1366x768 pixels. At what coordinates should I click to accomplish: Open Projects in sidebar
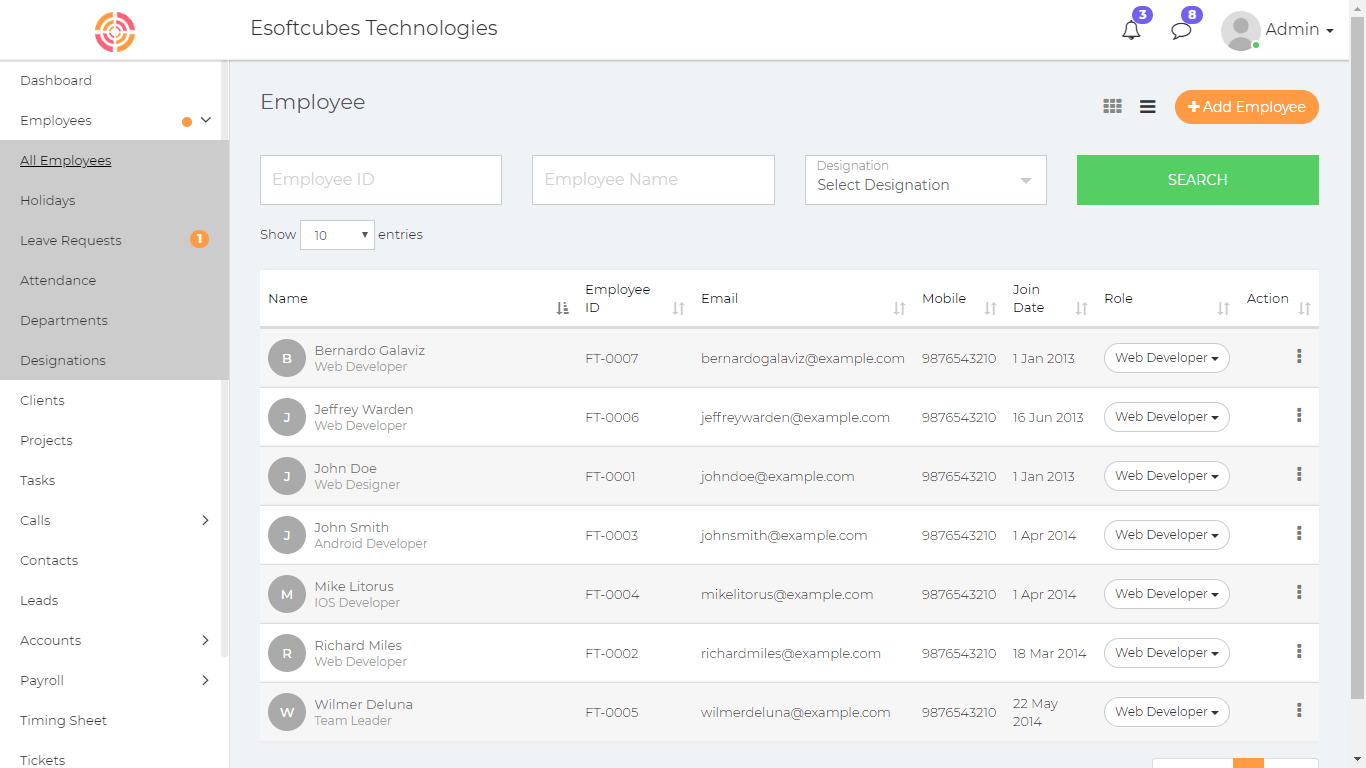46,440
